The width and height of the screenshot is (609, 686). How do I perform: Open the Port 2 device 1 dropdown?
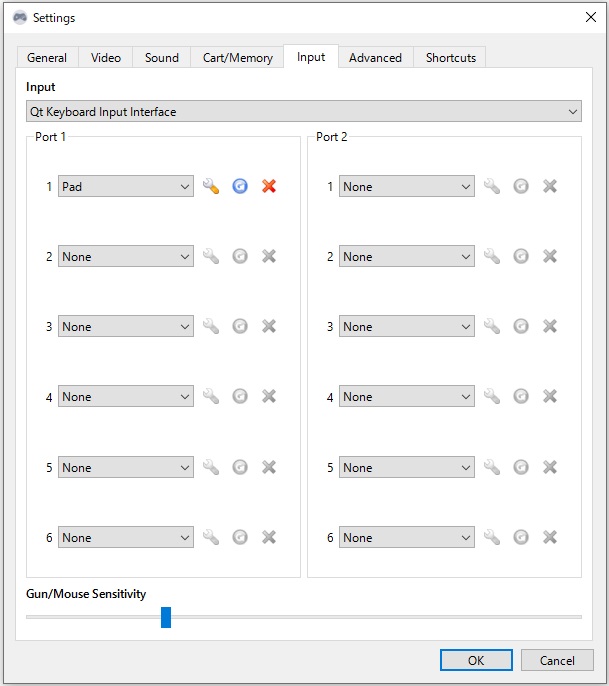point(407,186)
